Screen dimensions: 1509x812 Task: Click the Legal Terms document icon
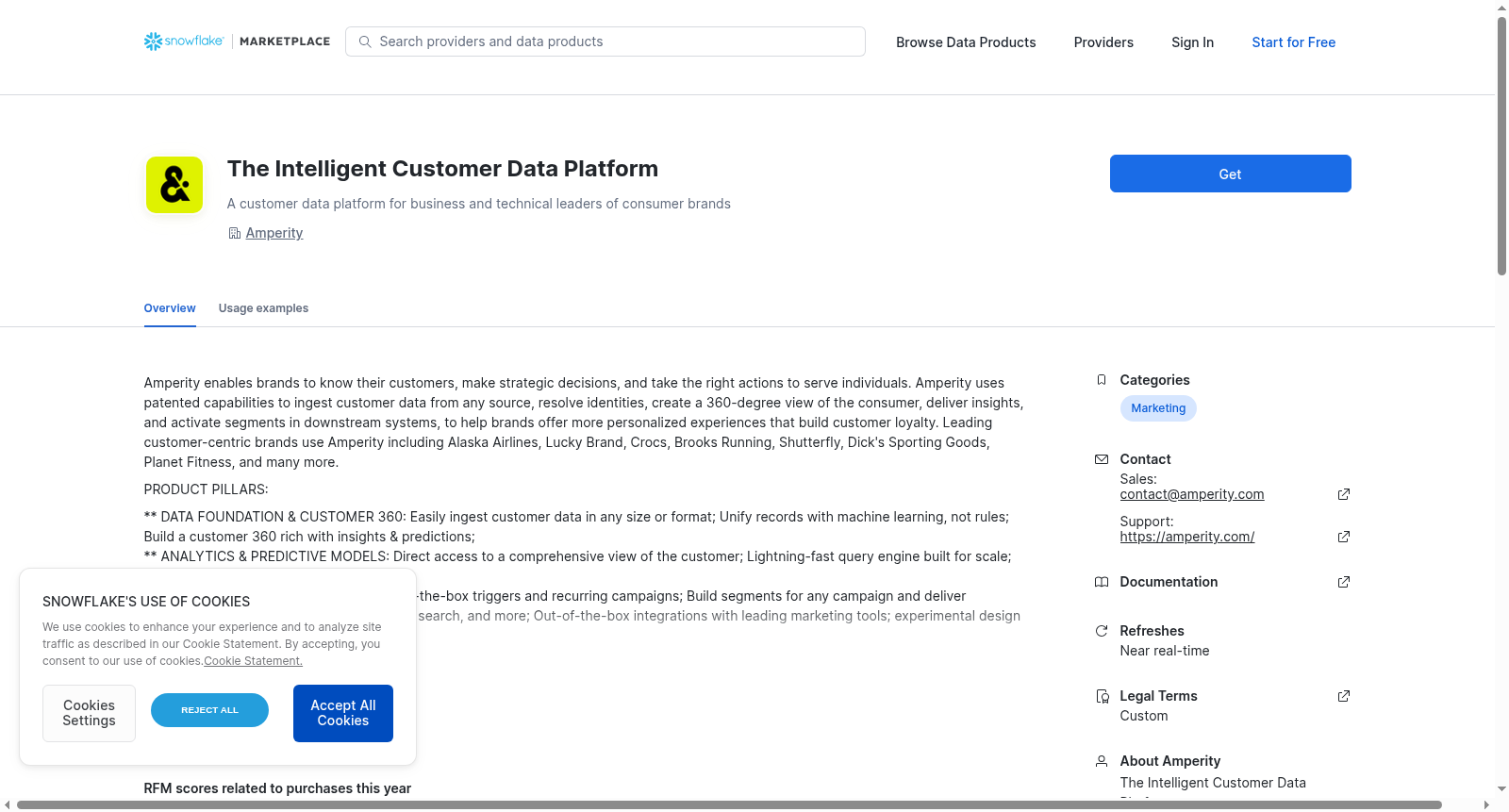click(1102, 696)
